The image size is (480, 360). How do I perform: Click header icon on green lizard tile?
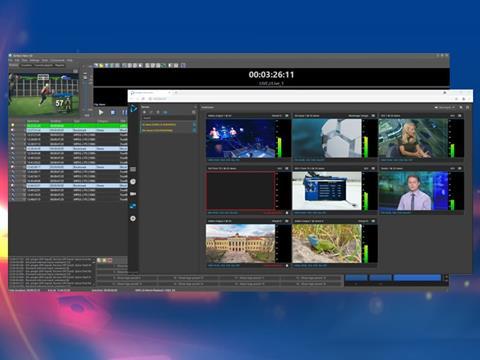pyautogui.click(x=373, y=221)
